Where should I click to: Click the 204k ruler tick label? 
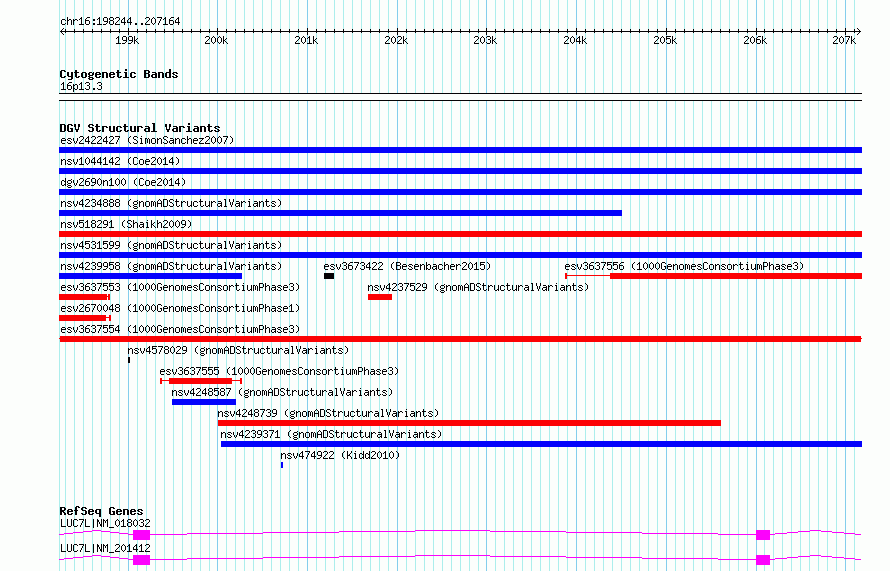click(576, 41)
